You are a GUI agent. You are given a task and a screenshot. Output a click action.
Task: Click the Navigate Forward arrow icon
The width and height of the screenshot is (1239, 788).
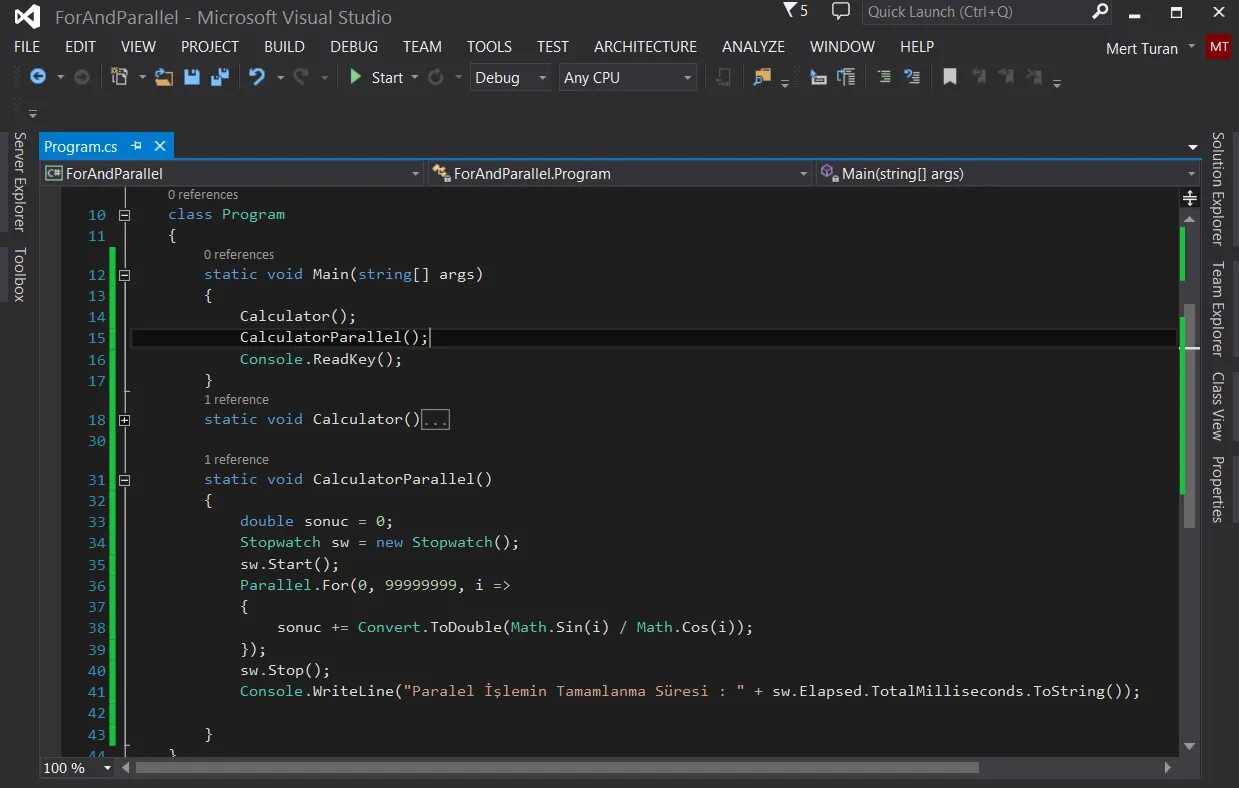tap(82, 77)
